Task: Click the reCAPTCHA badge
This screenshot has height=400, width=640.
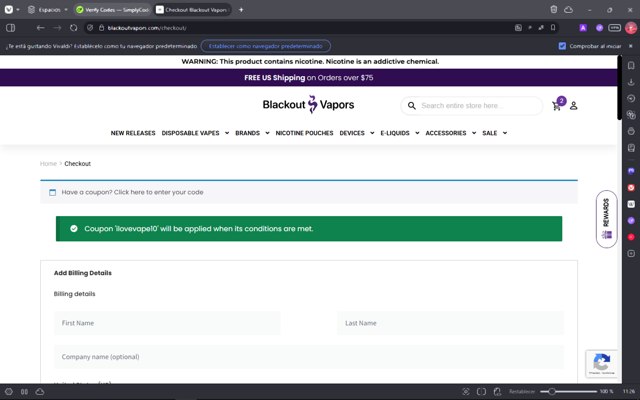Action: point(602,363)
